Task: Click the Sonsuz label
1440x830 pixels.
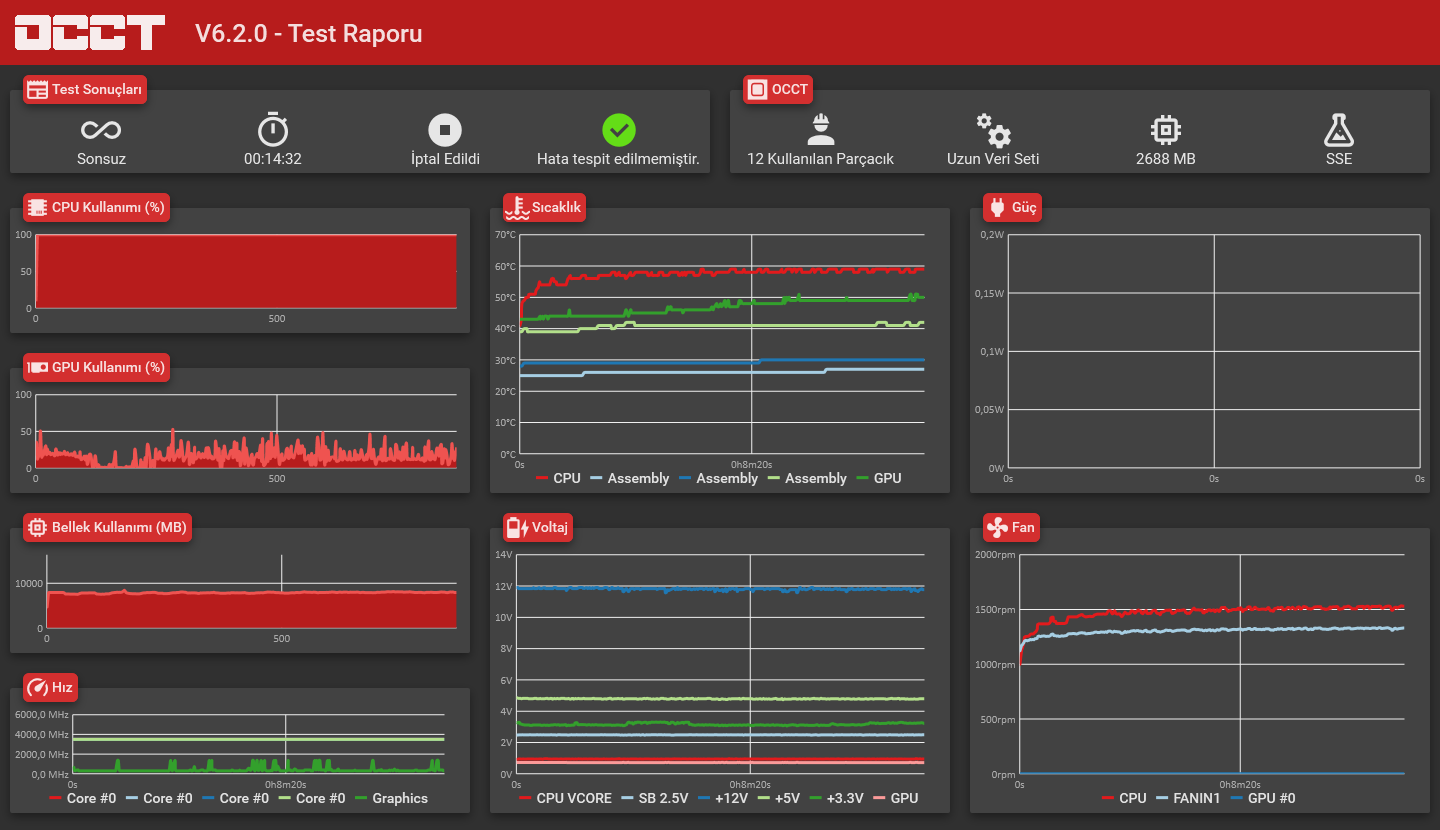Action: (x=101, y=159)
